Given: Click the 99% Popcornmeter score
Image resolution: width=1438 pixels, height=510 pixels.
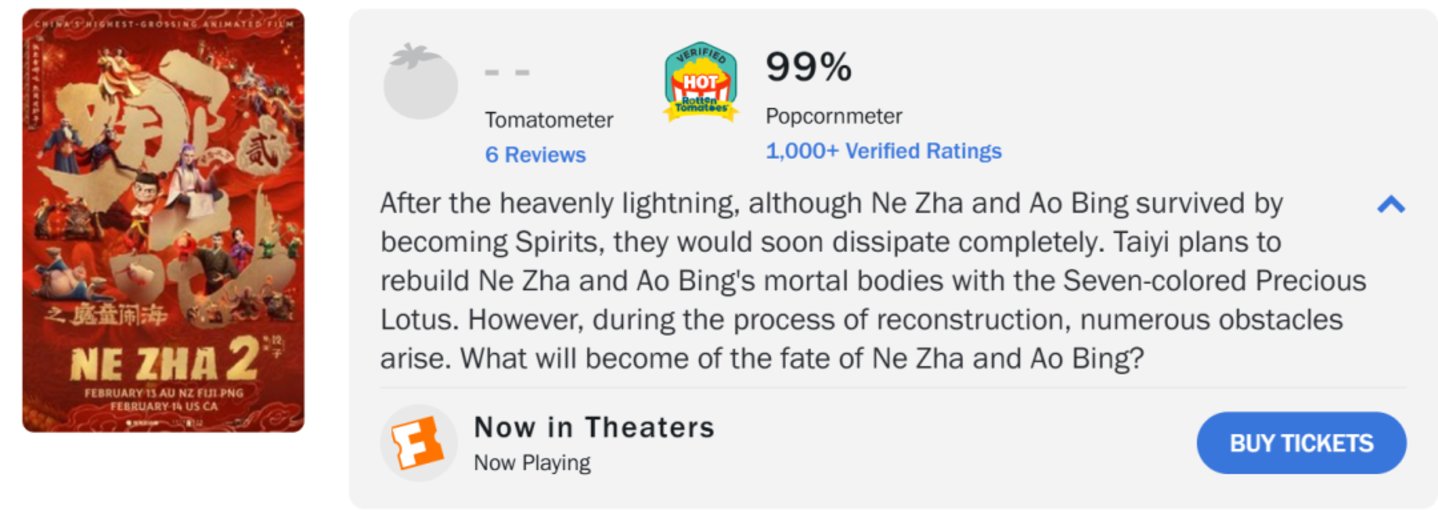Looking at the screenshot, I should [808, 68].
